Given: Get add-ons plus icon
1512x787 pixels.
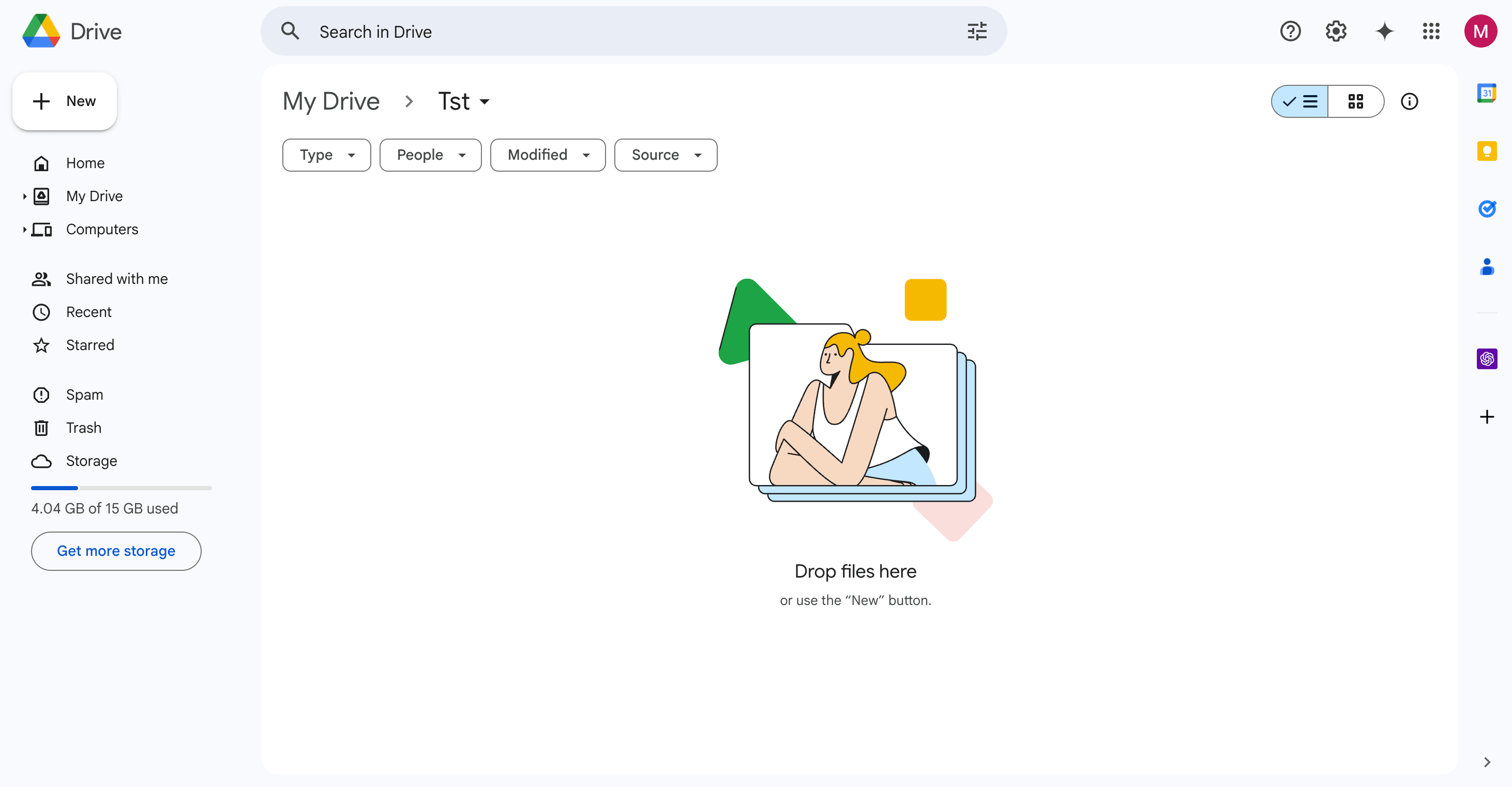Looking at the screenshot, I should click(1487, 417).
